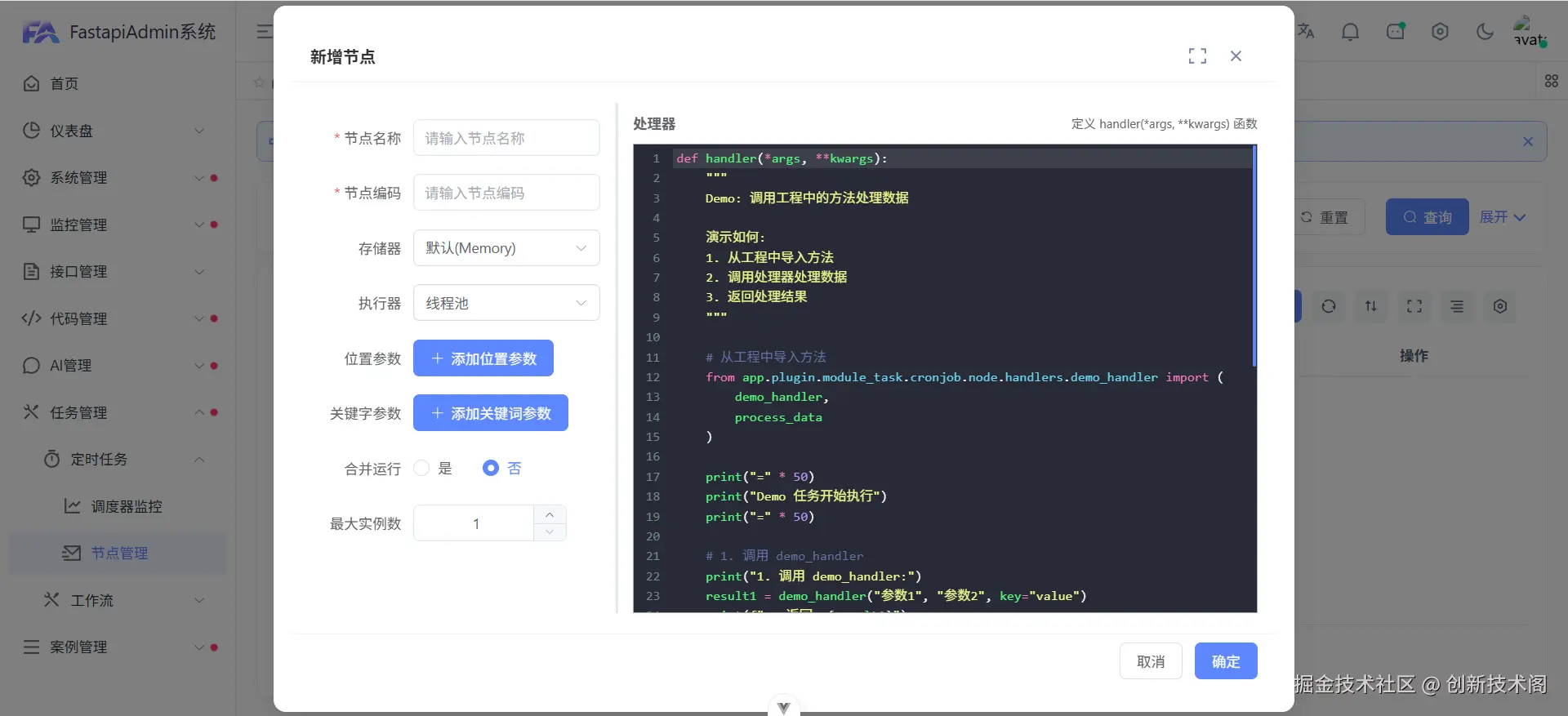Switch to dark mode with moon icon
The height and width of the screenshot is (716, 1568).
pyautogui.click(x=1485, y=32)
